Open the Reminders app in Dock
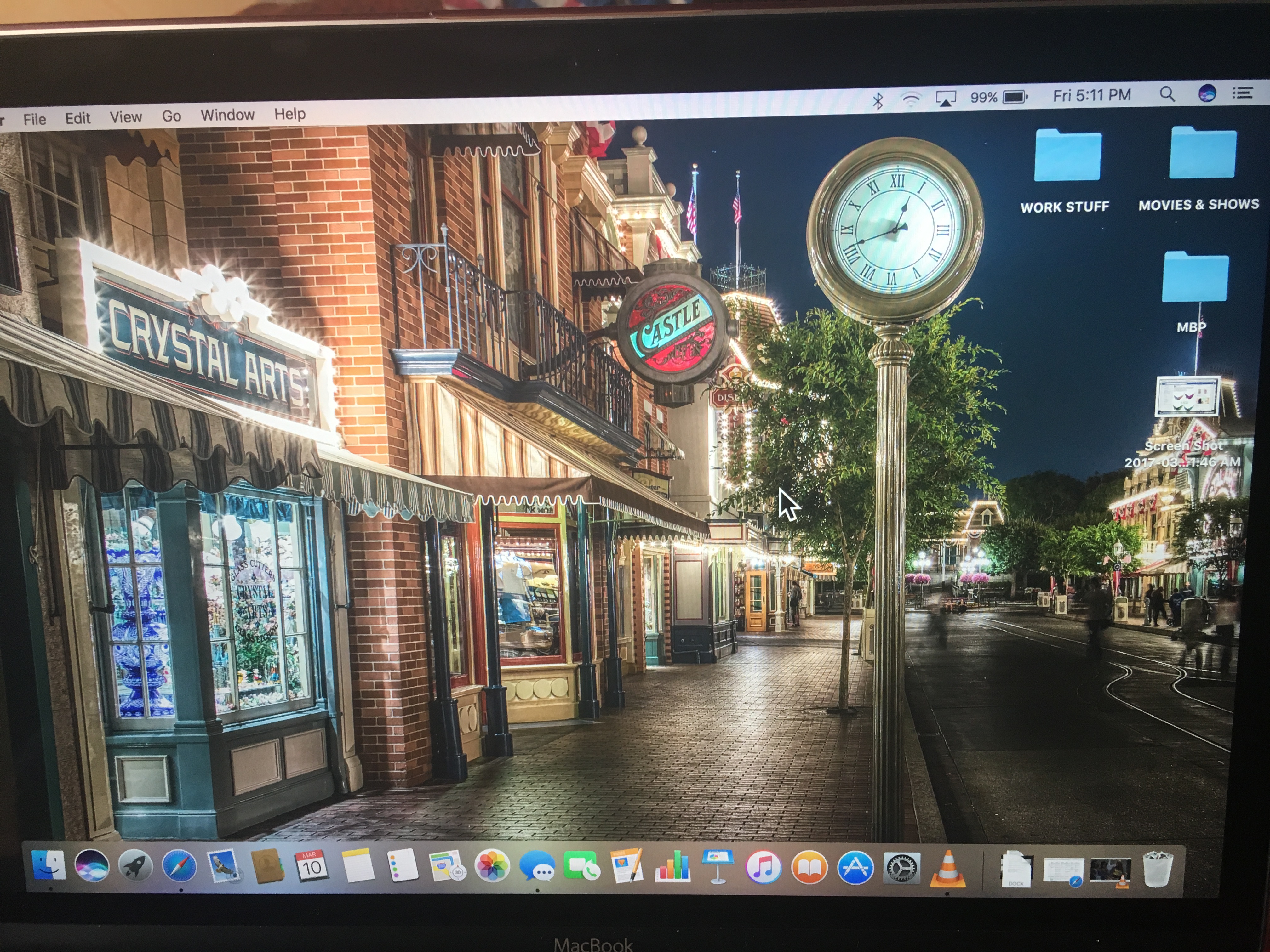 click(x=403, y=865)
